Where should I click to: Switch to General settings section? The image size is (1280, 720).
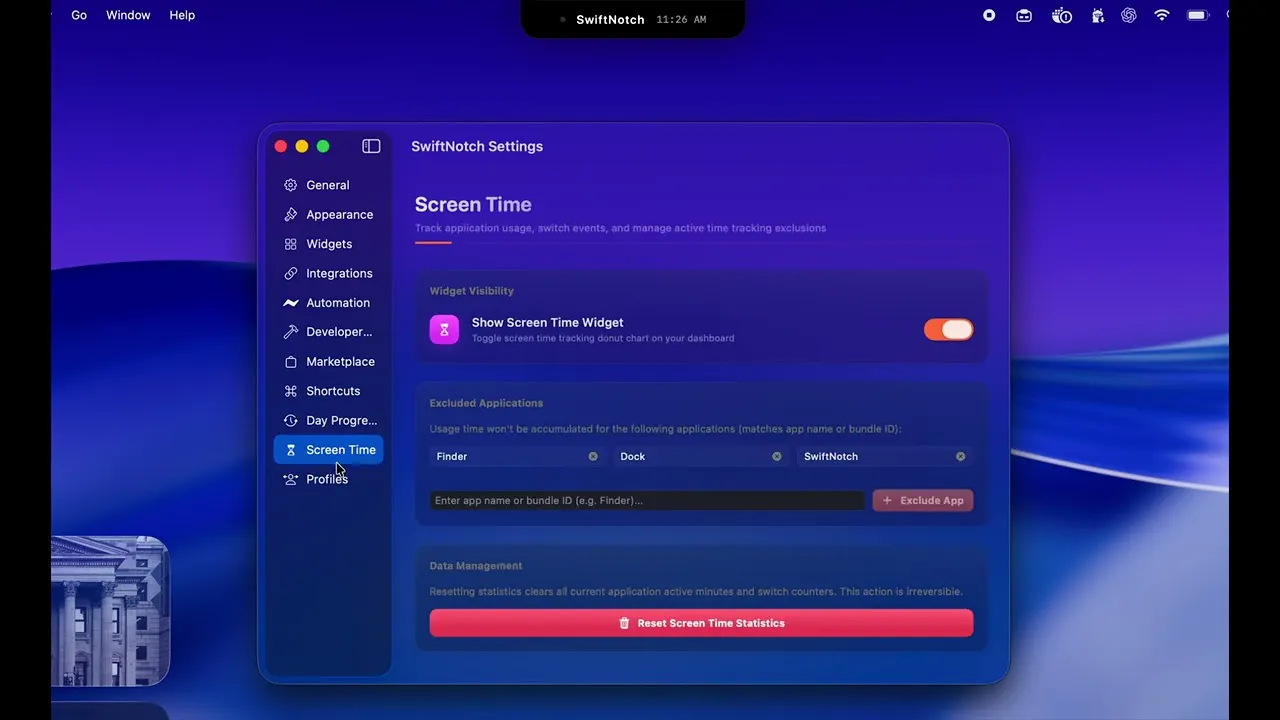pyautogui.click(x=328, y=185)
